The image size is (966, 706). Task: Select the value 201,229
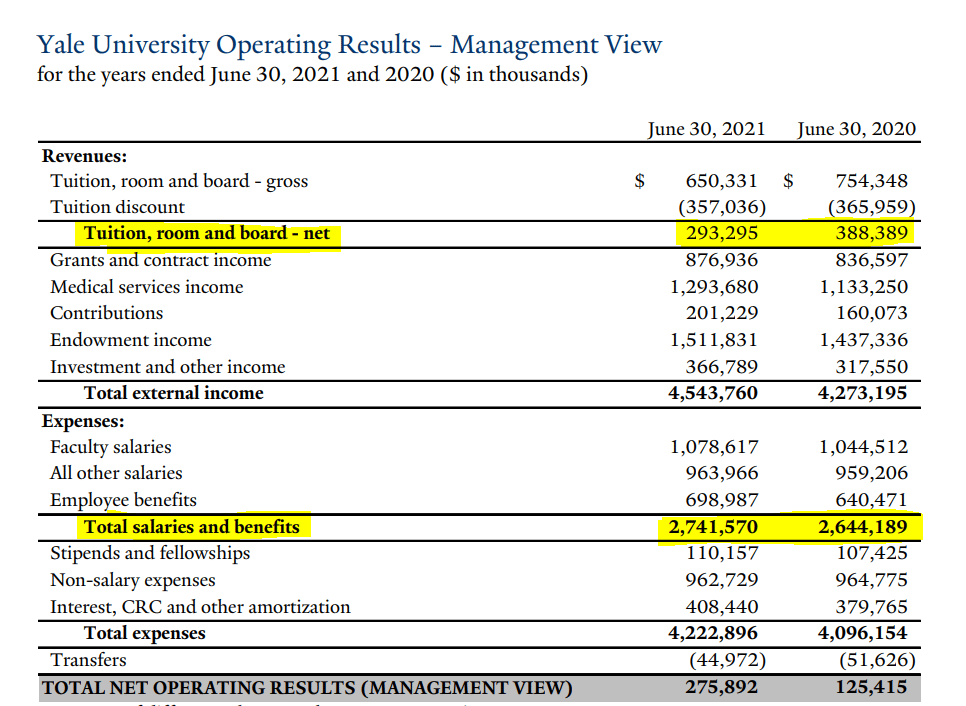[x=722, y=313]
